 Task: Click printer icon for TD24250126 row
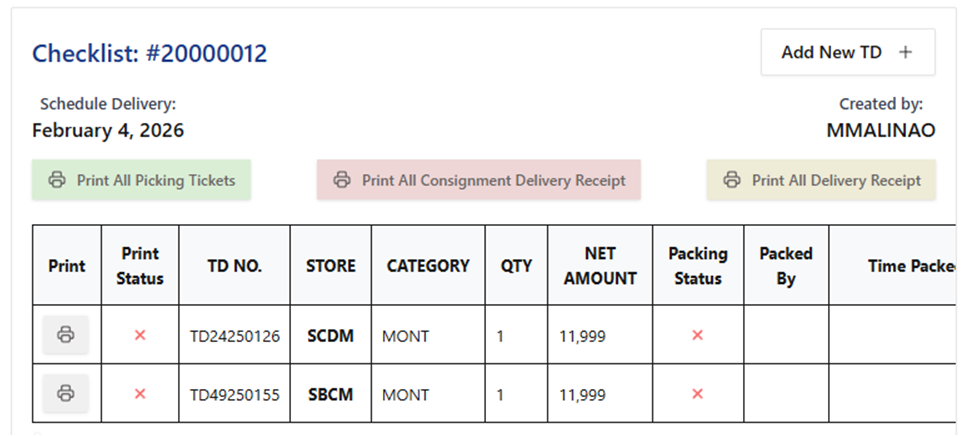(x=66, y=335)
